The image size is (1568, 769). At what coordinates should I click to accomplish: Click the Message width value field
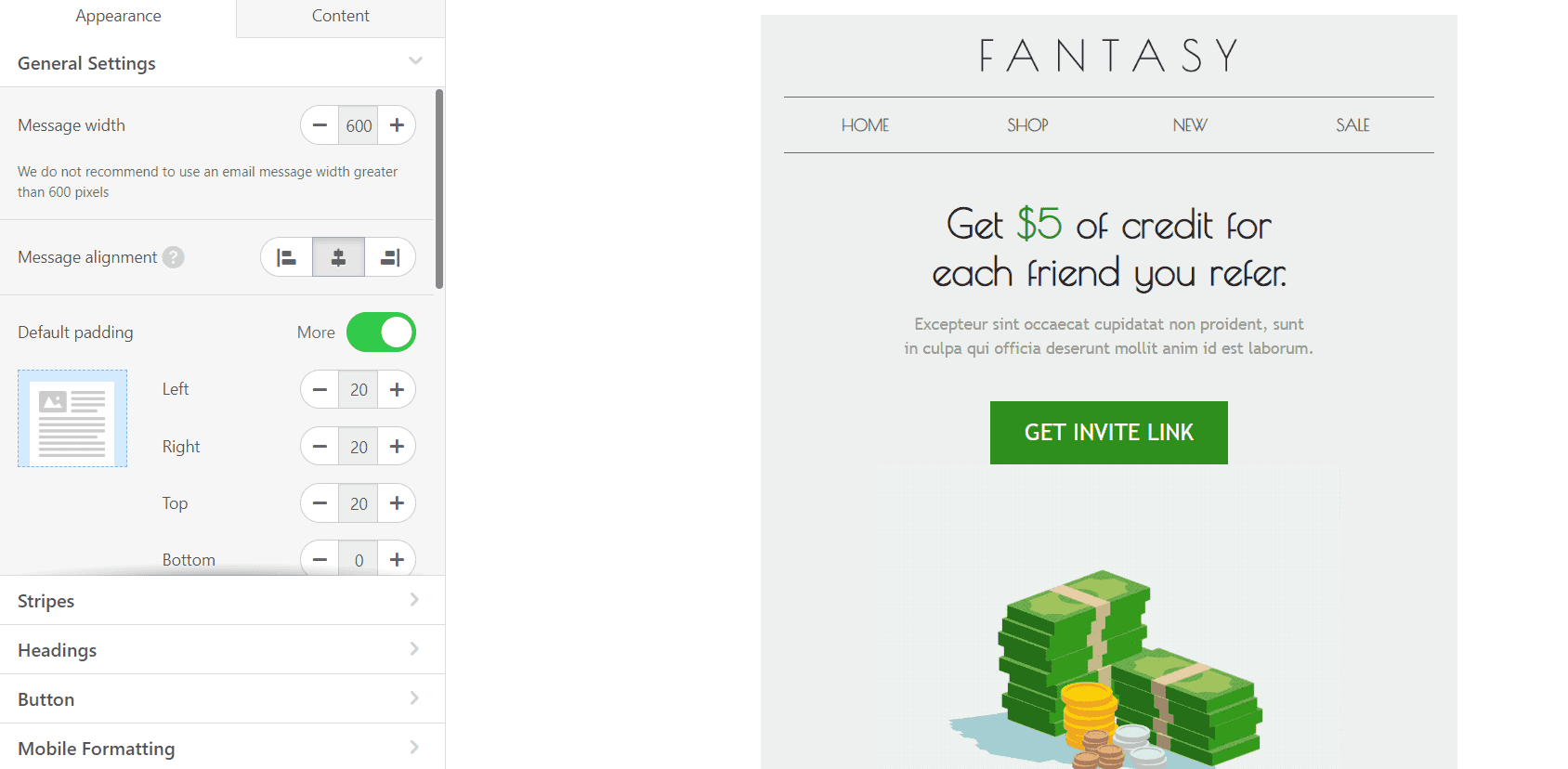(x=359, y=125)
